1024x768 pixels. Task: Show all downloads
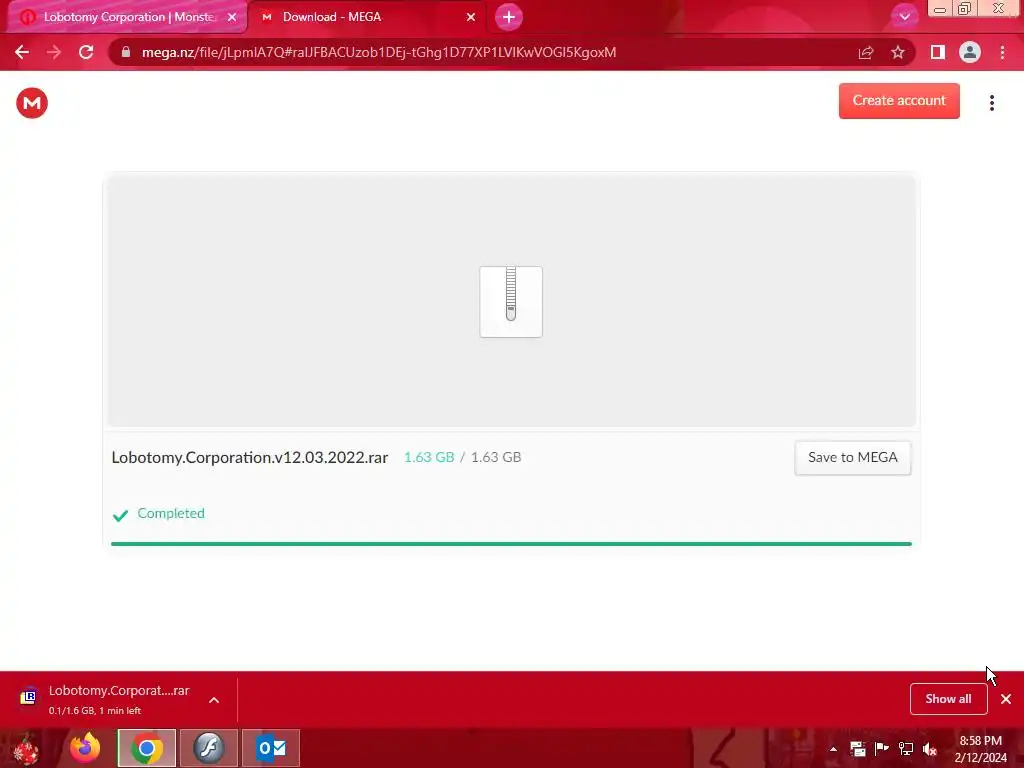[x=948, y=699]
